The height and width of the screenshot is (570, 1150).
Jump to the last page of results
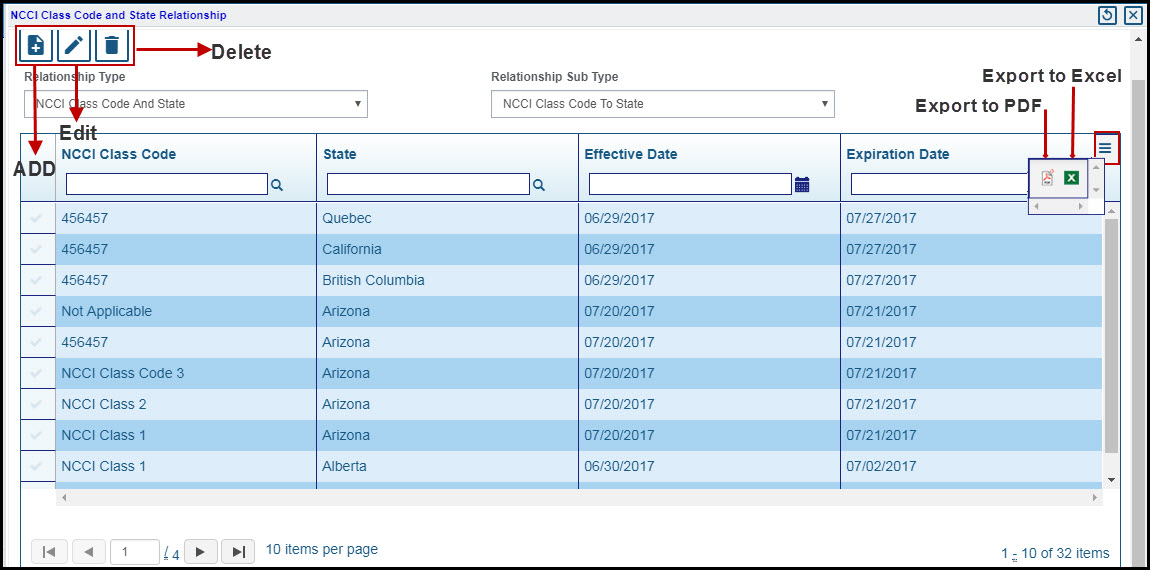[238, 552]
